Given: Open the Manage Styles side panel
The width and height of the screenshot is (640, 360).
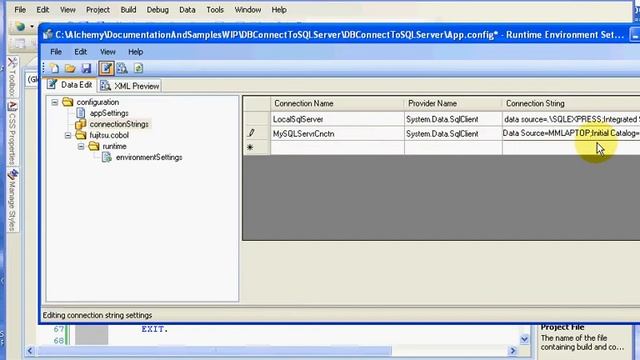Looking at the screenshot, I should tap(12, 201).
